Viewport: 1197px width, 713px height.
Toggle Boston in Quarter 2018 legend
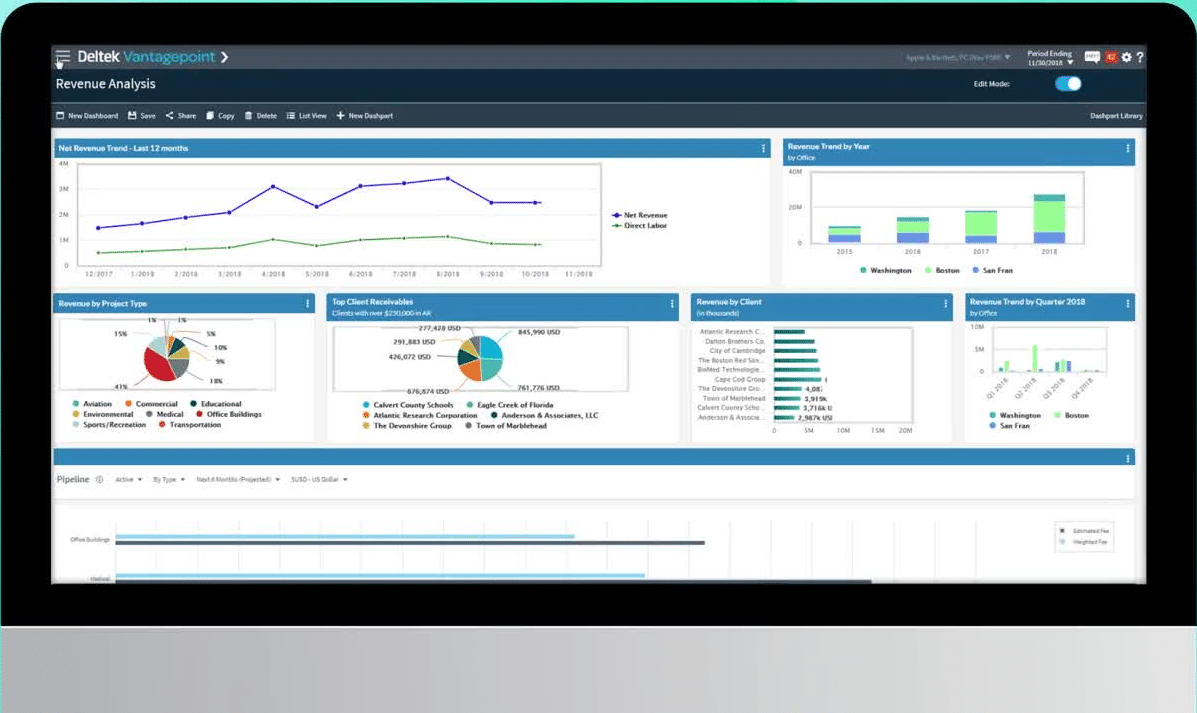1071,415
